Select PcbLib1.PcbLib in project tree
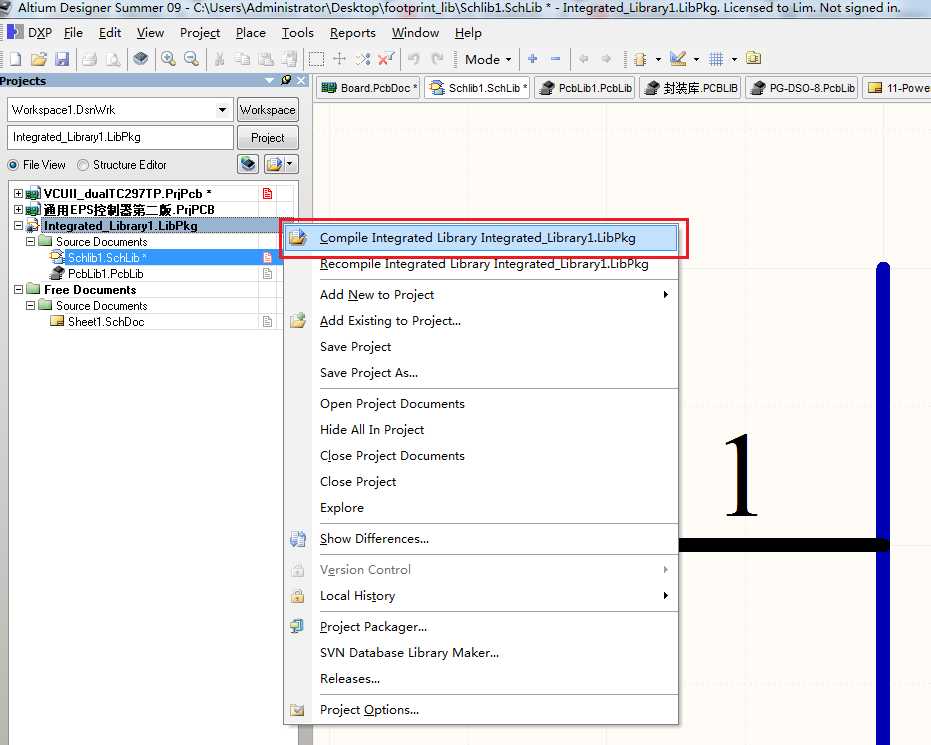Screen dimensions: 931x745 pyautogui.click(x=105, y=274)
